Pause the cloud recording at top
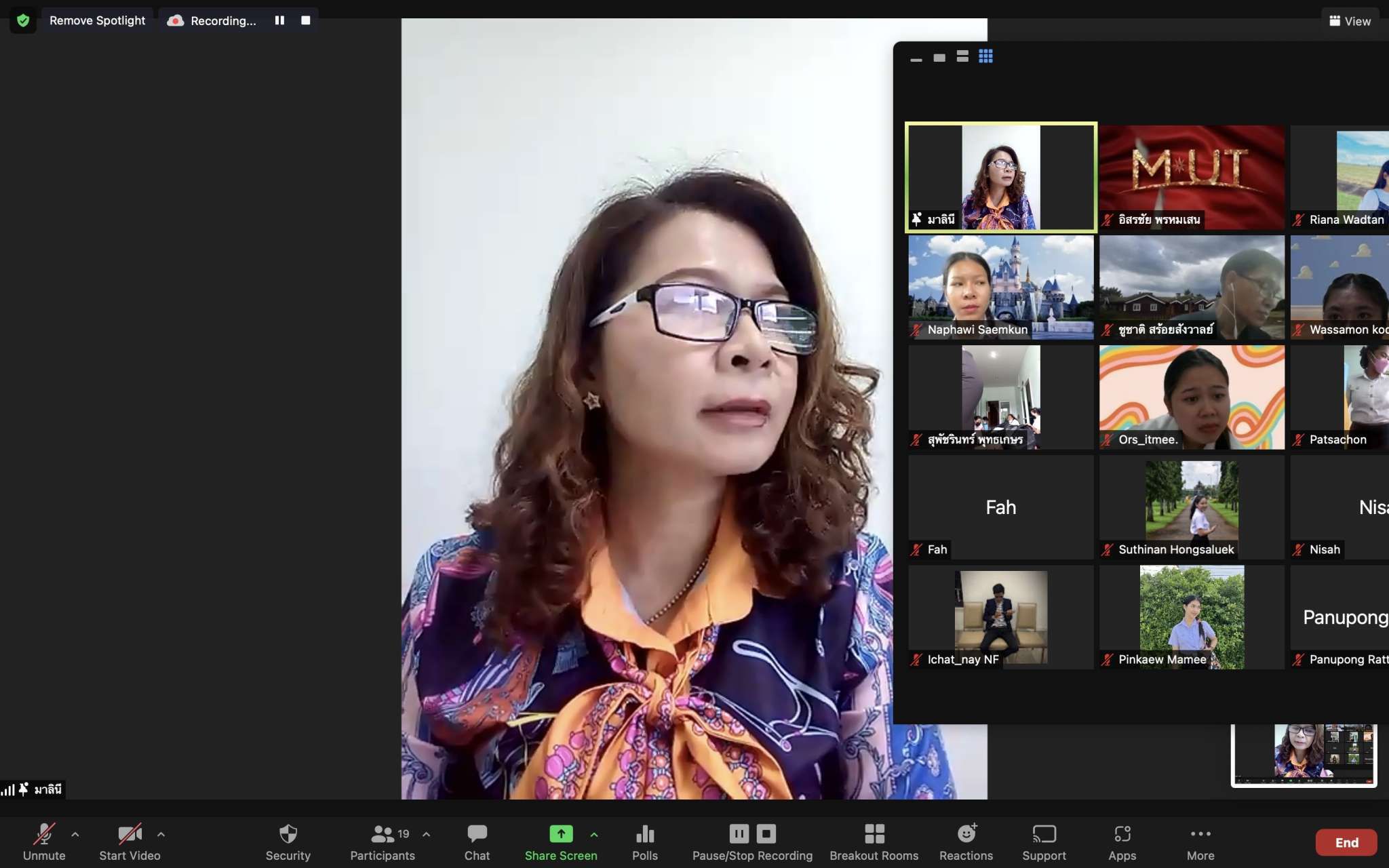 pos(279,20)
